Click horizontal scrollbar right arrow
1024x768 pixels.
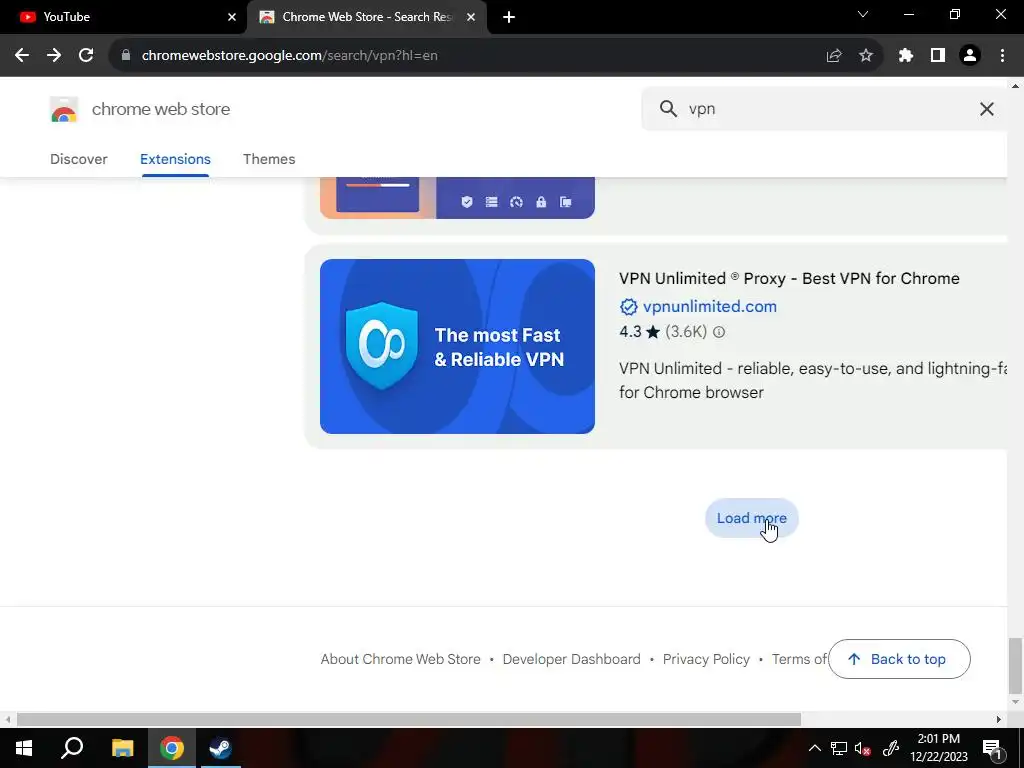click(x=999, y=720)
